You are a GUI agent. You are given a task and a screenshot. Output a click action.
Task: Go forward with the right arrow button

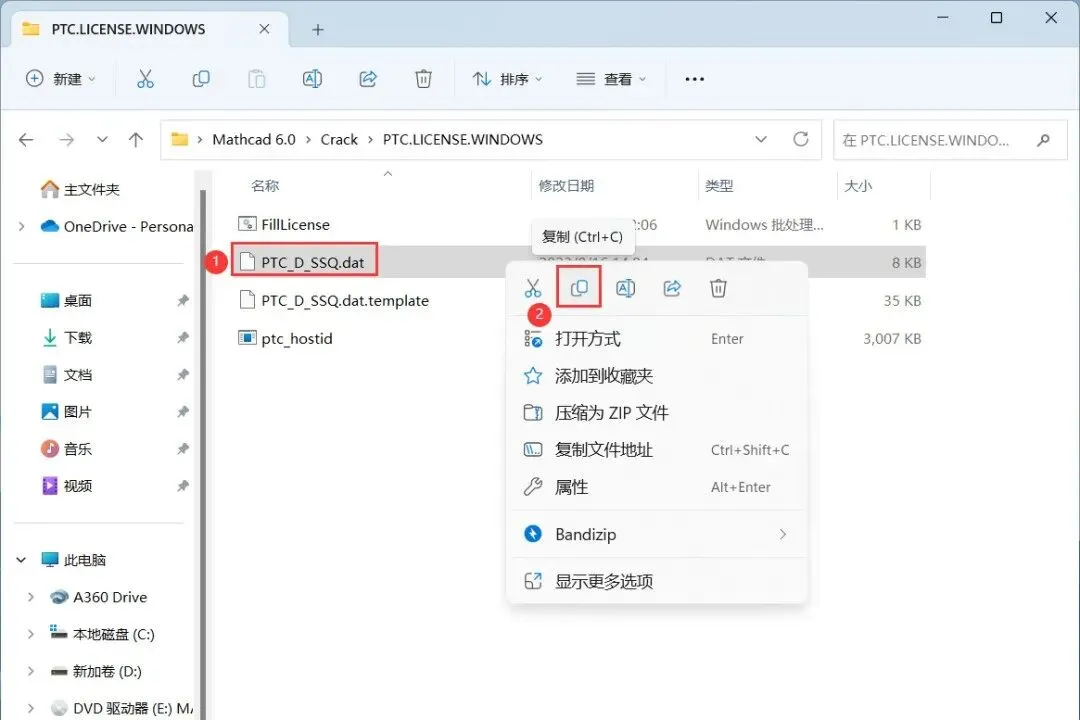pyautogui.click(x=67, y=140)
